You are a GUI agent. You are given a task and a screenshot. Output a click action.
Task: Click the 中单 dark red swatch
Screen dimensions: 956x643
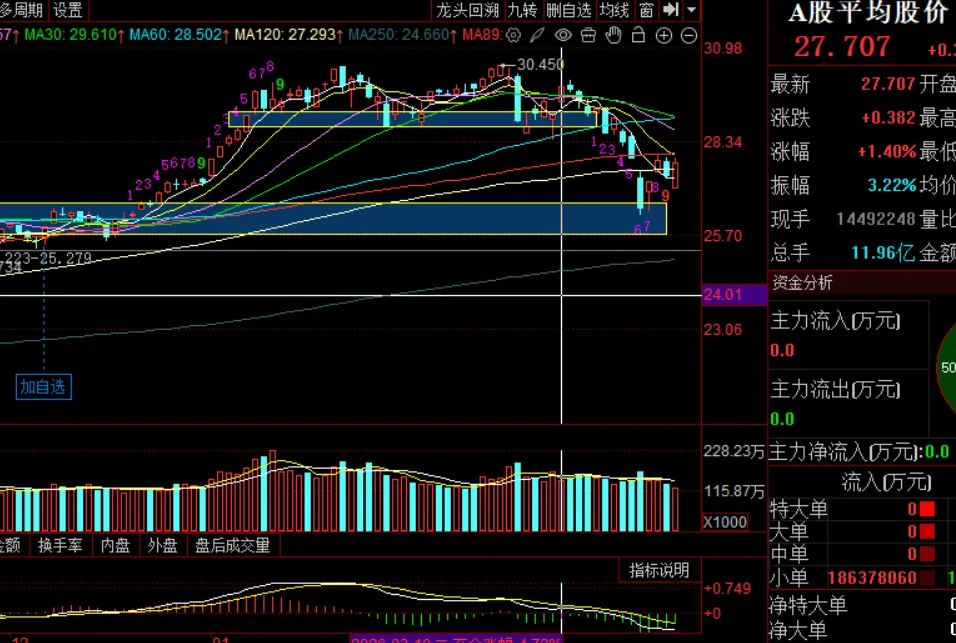coord(927,554)
